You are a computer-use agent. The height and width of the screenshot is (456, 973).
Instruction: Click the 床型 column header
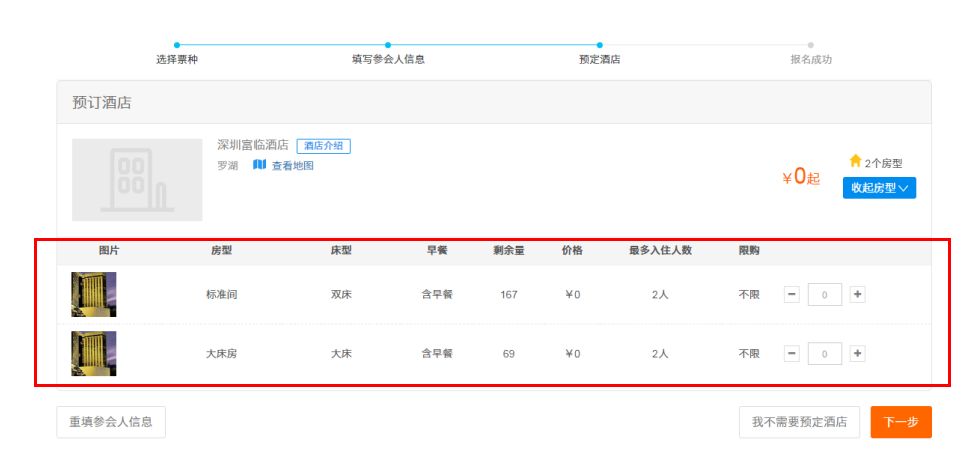[341, 251]
